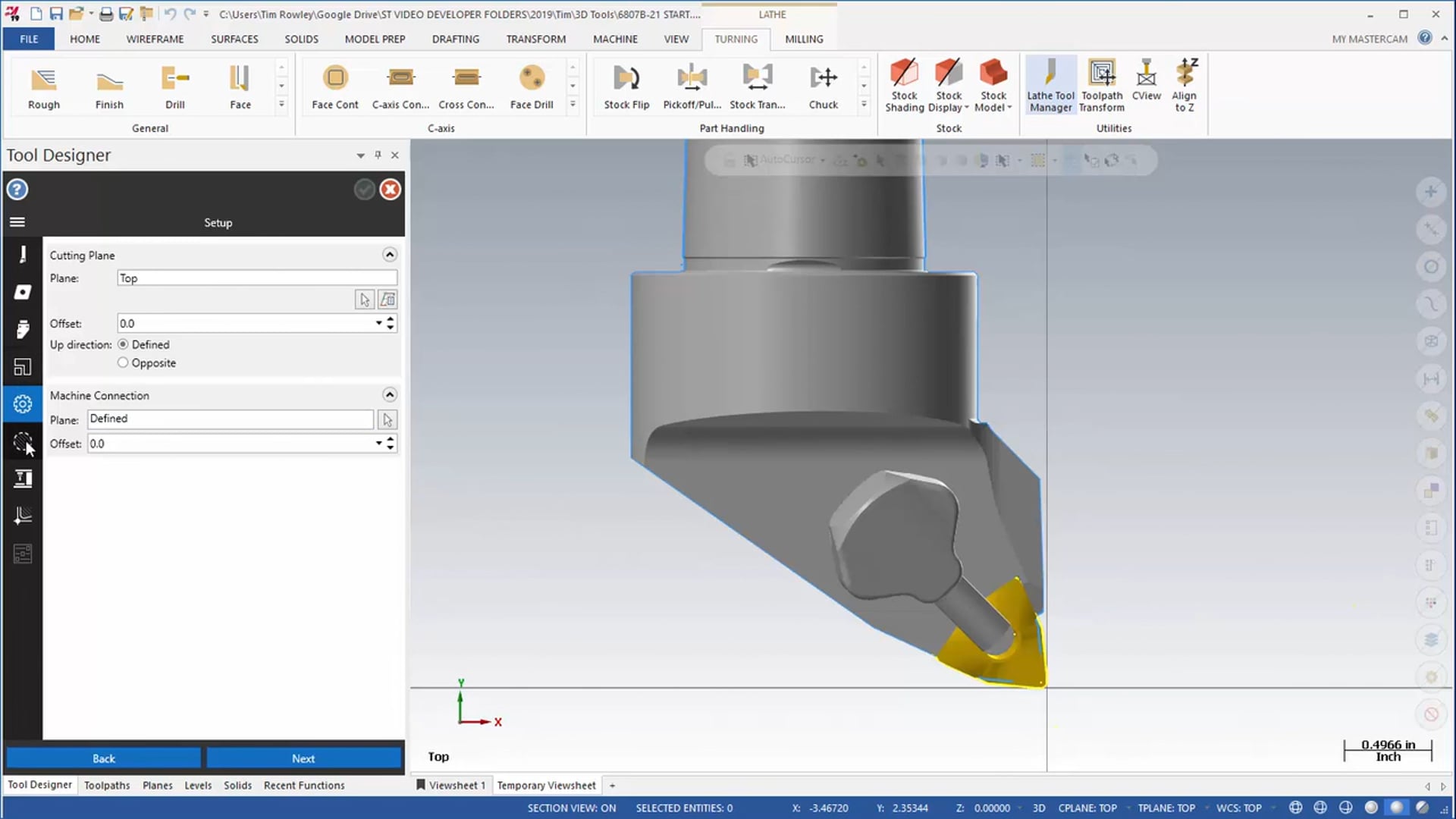The image size is (1456, 819).
Task: Open MY MASTERCAM link
Action: 1370,39
